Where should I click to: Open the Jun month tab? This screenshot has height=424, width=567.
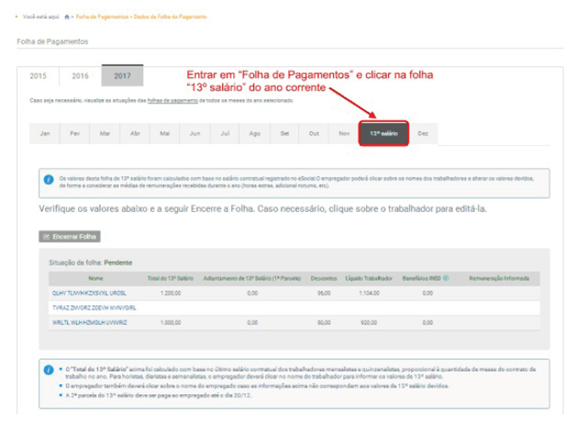click(195, 134)
